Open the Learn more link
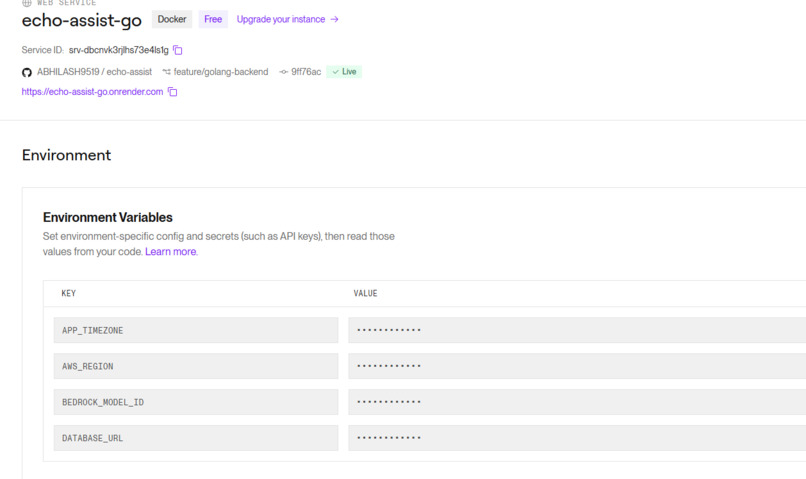The image size is (806, 479). 171,252
